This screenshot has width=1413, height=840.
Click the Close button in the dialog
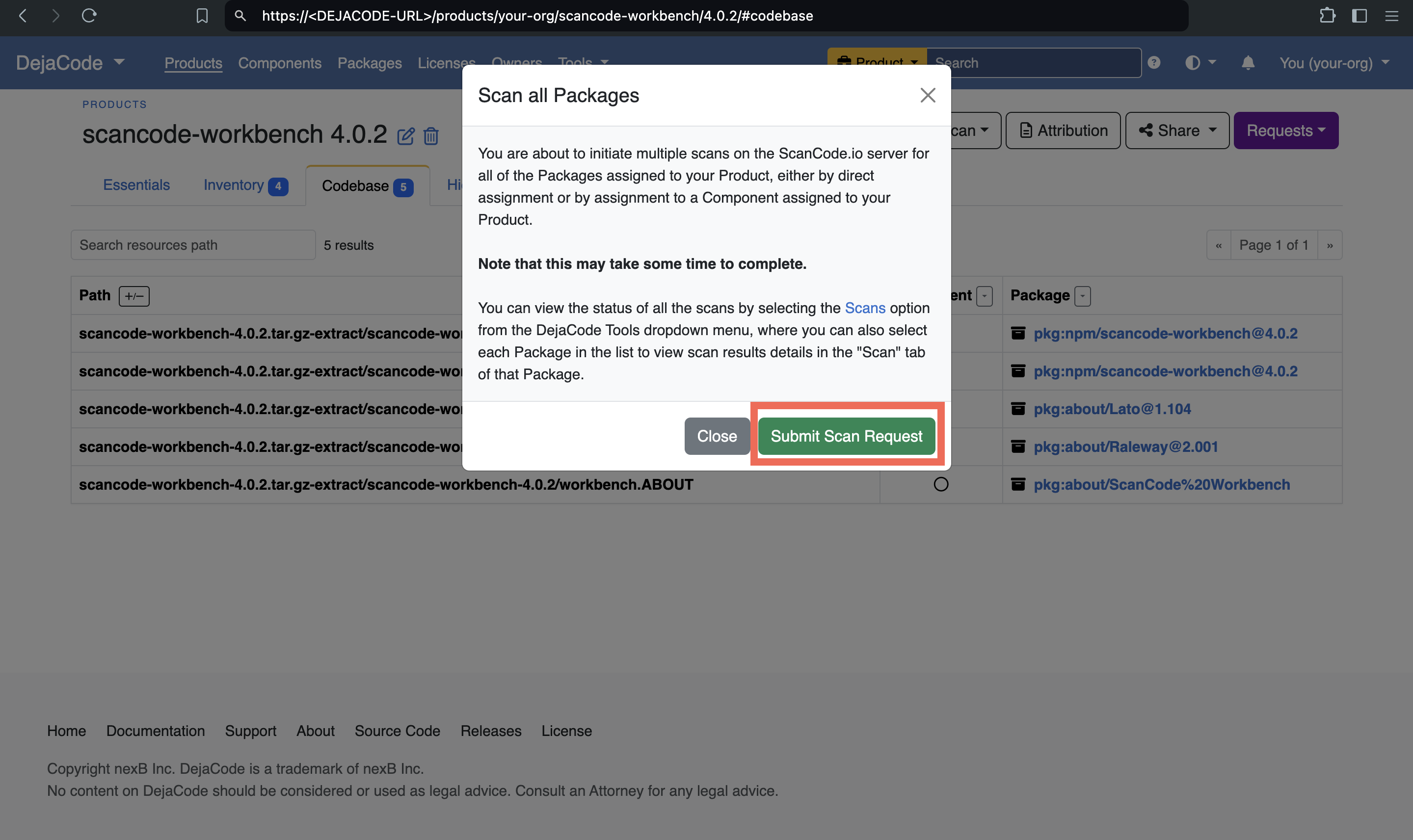[x=717, y=436]
